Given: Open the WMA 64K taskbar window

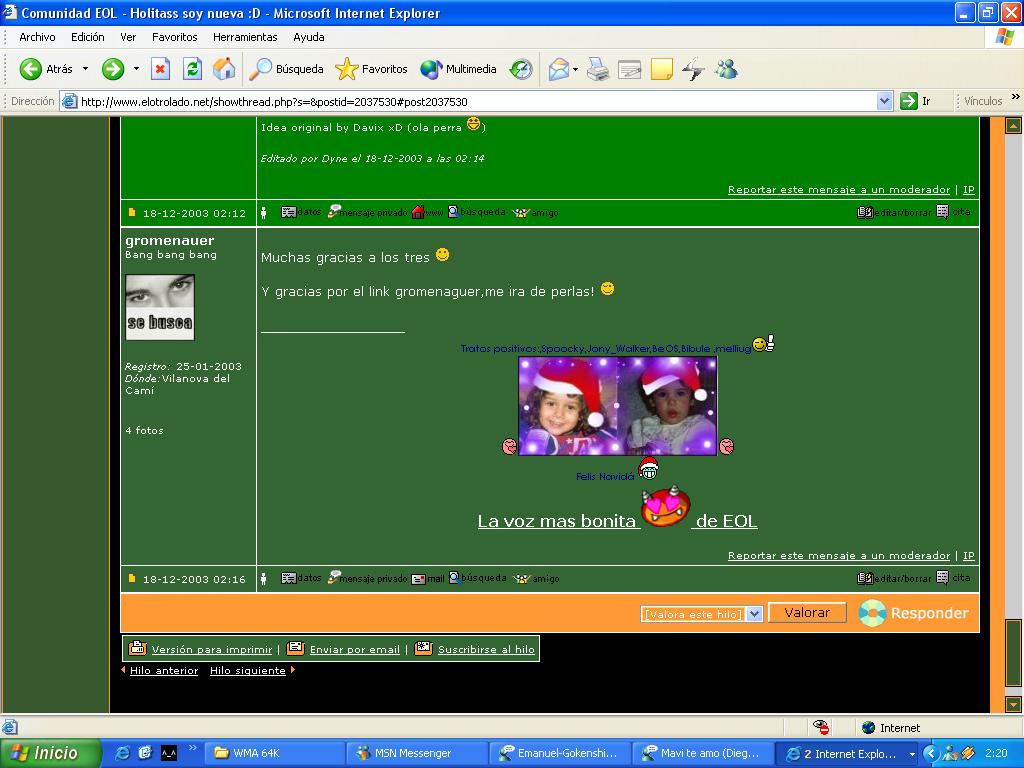Looking at the screenshot, I should [x=274, y=753].
